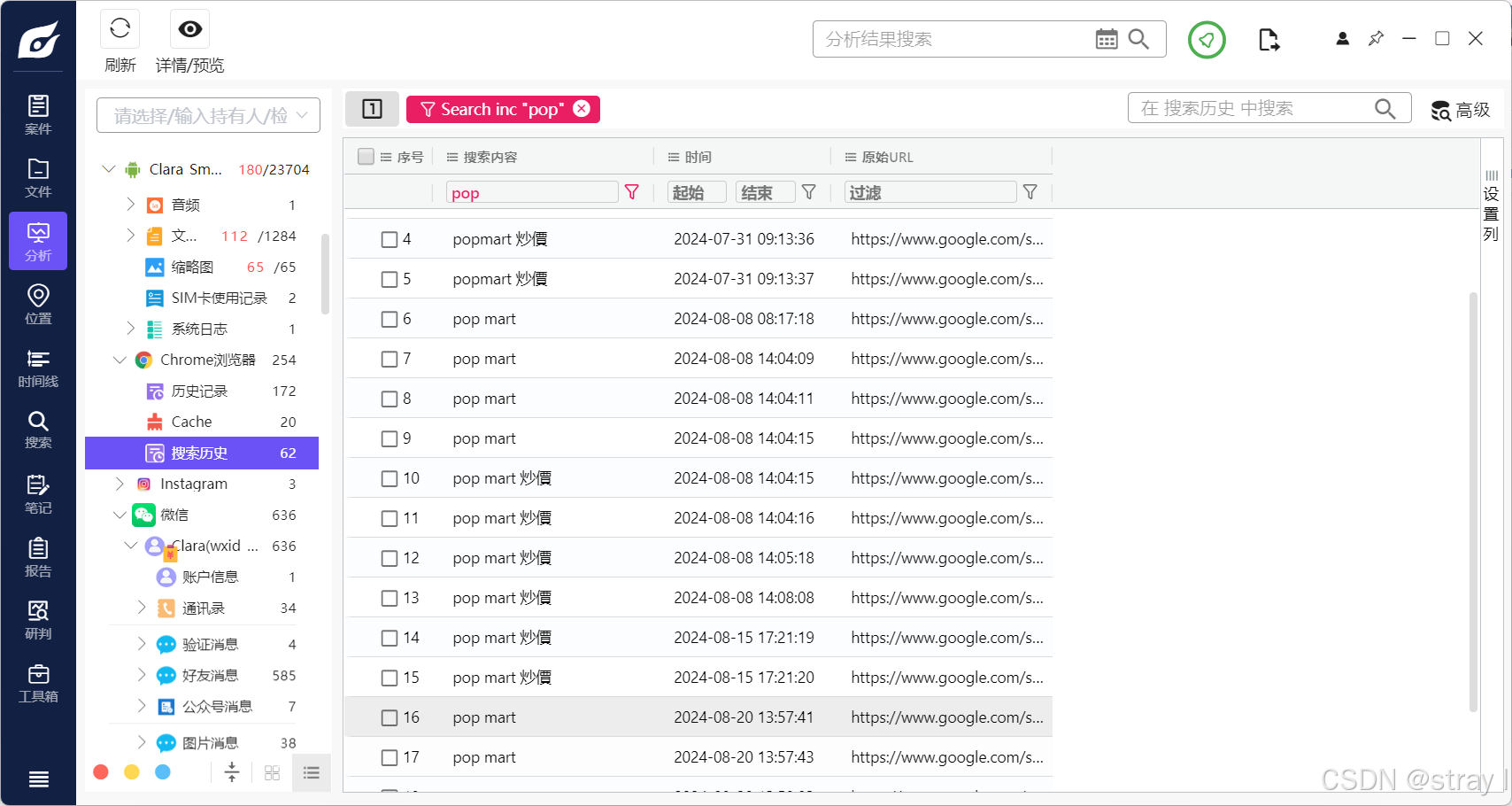Collapse the Clara Sm... device node
Viewport: 1512px width, 806px height.
[109, 168]
